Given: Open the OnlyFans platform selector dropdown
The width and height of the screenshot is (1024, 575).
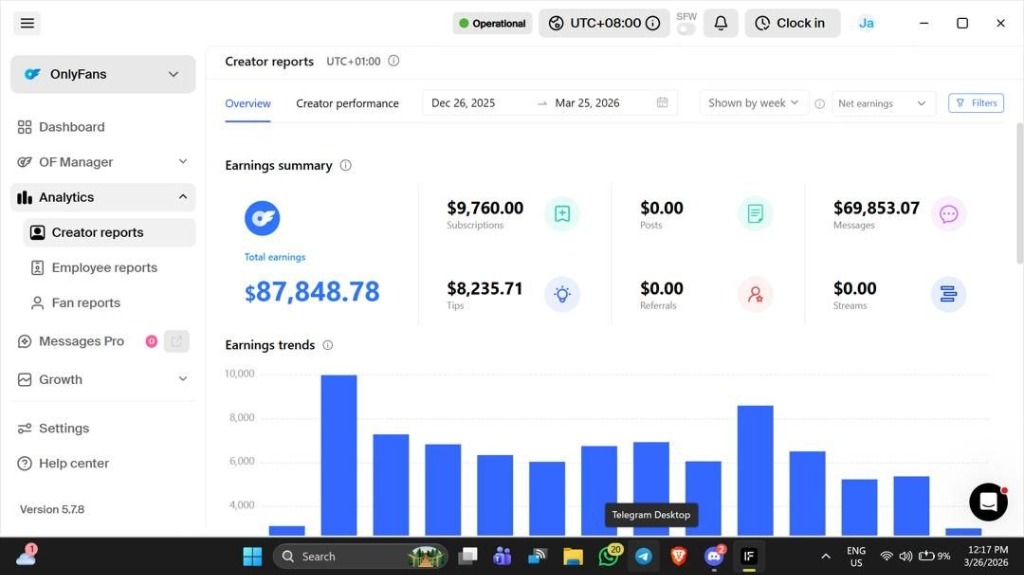Looking at the screenshot, I should [x=103, y=74].
